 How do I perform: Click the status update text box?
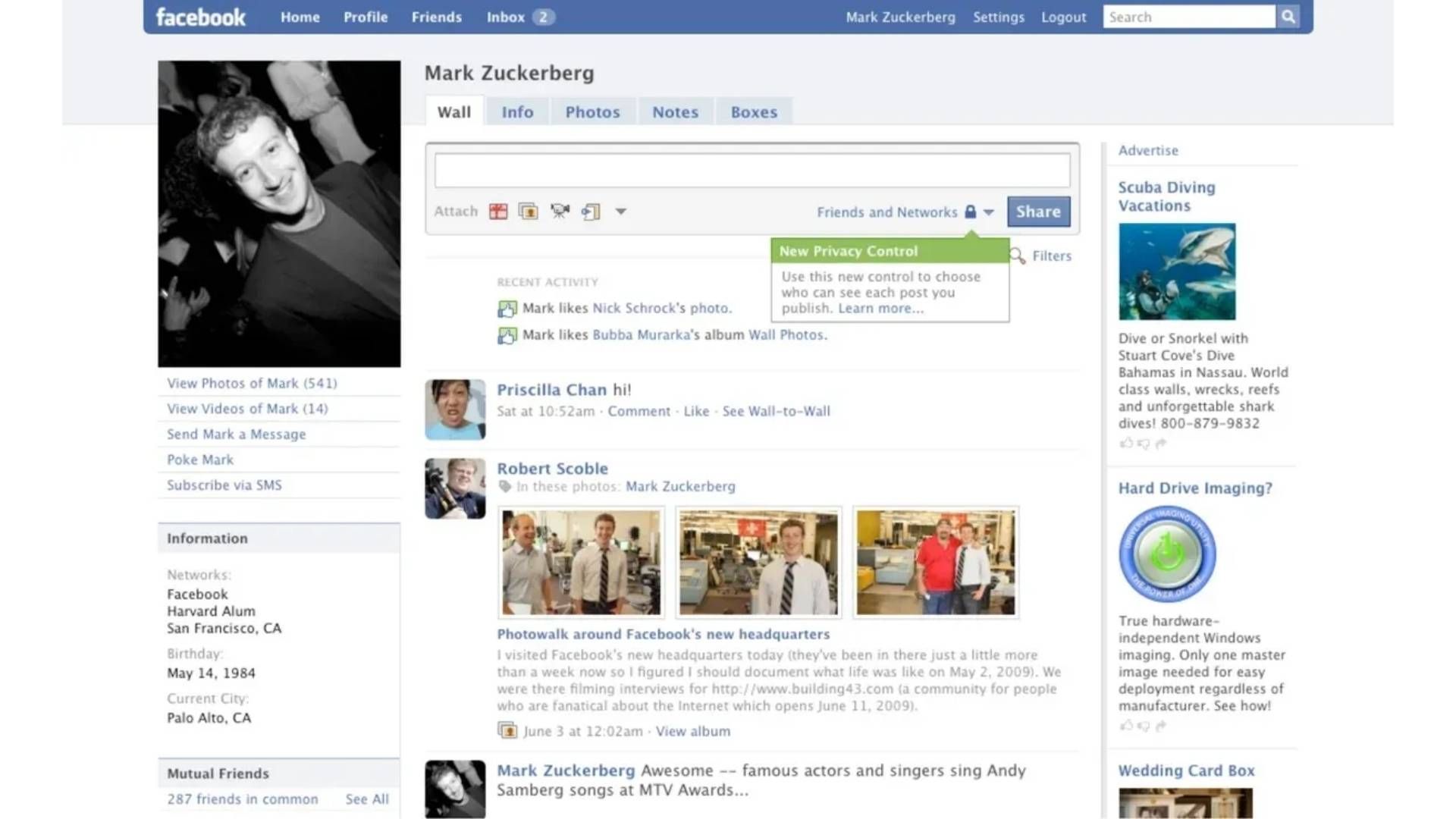752,171
